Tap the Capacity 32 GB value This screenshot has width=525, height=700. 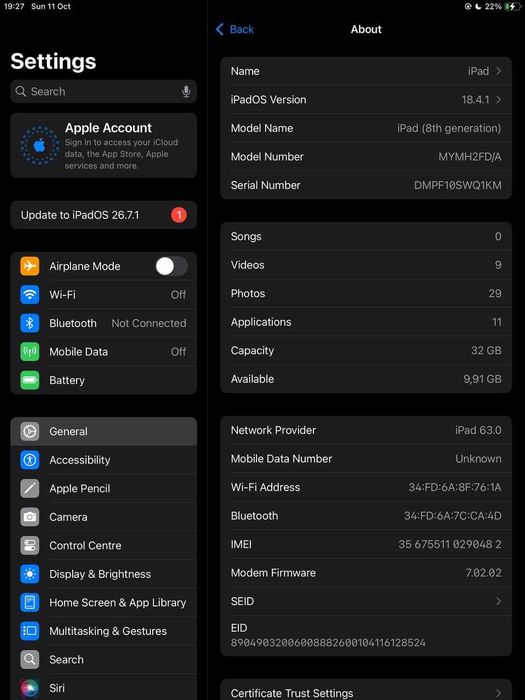(x=486, y=350)
